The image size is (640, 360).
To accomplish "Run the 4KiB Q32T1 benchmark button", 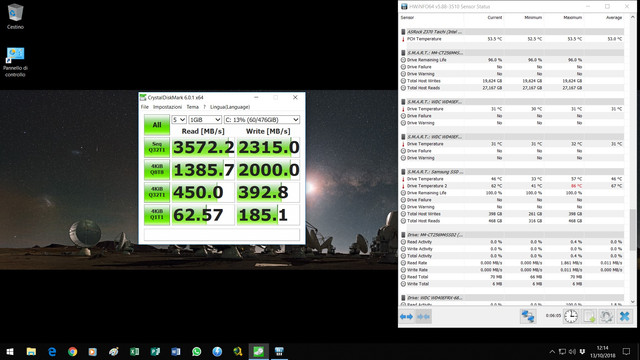I will 157,192.
